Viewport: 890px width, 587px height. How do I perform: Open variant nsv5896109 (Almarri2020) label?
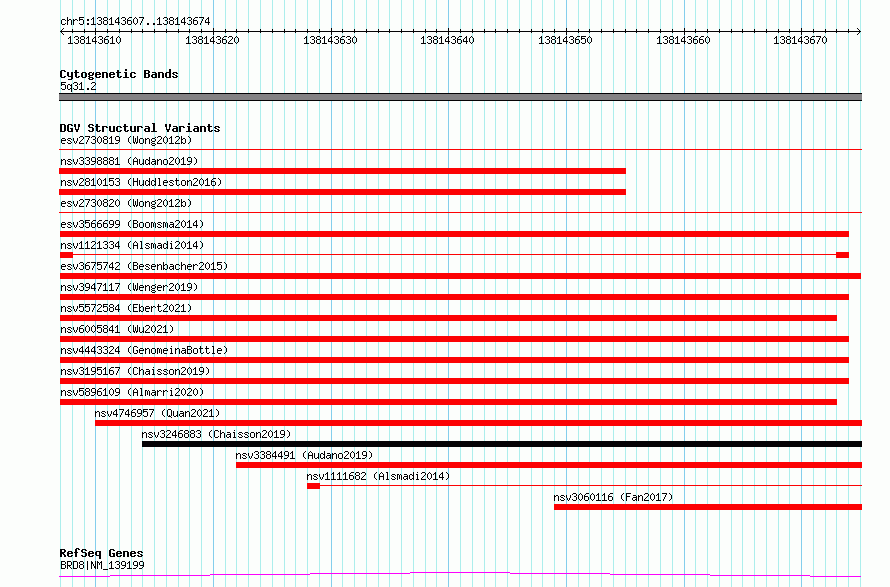pyautogui.click(x=132, y=392)
